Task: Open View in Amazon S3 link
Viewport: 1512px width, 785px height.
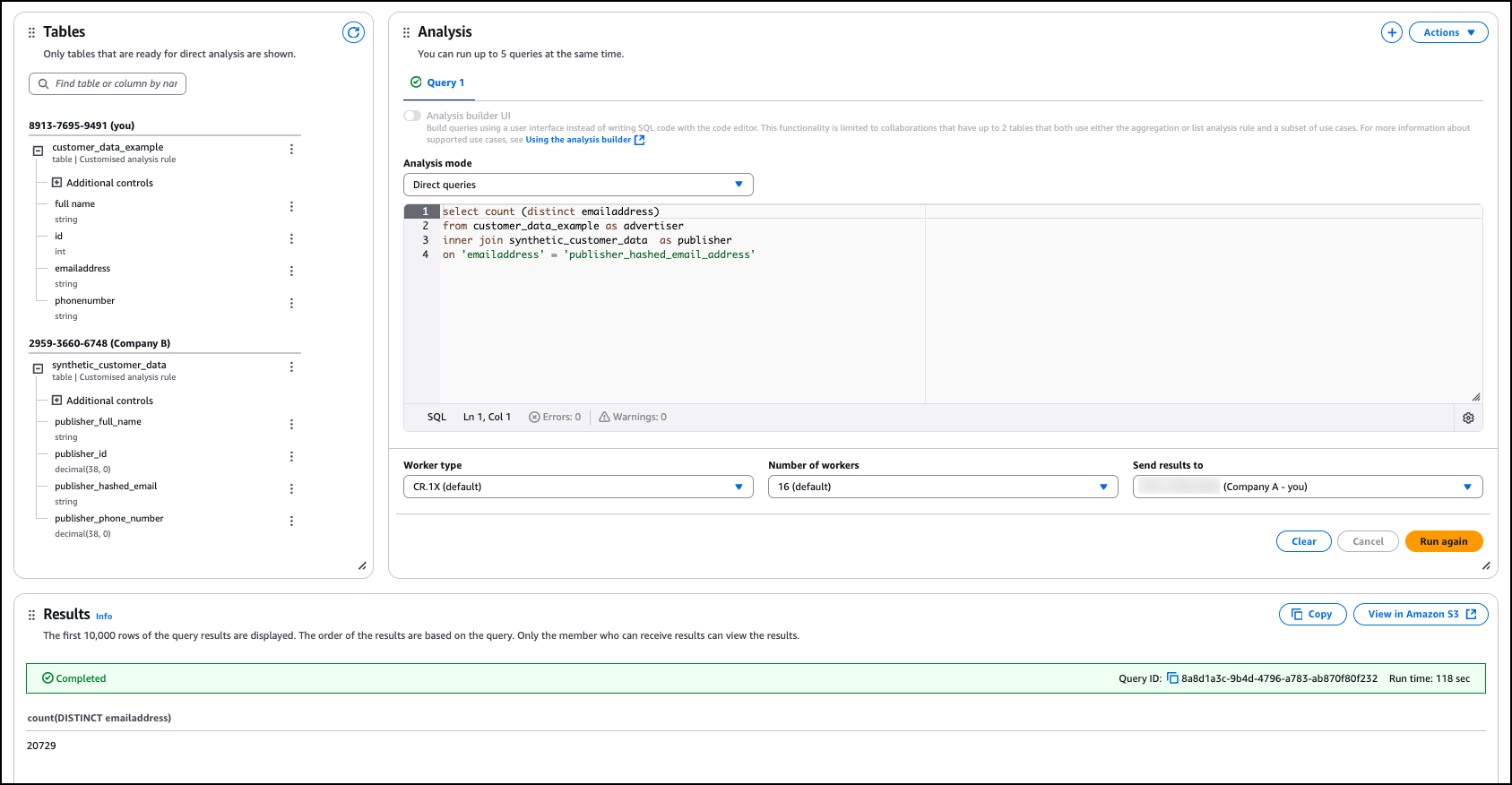Action: tap(1421, 614)
